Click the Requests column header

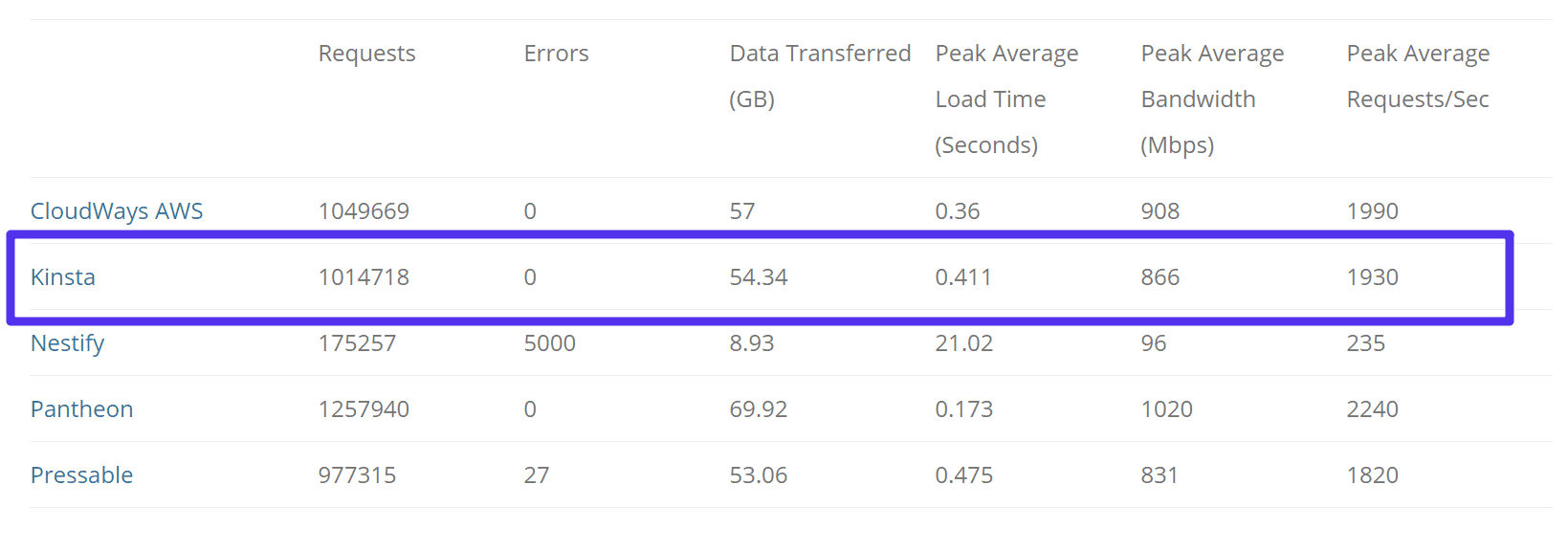366,54
